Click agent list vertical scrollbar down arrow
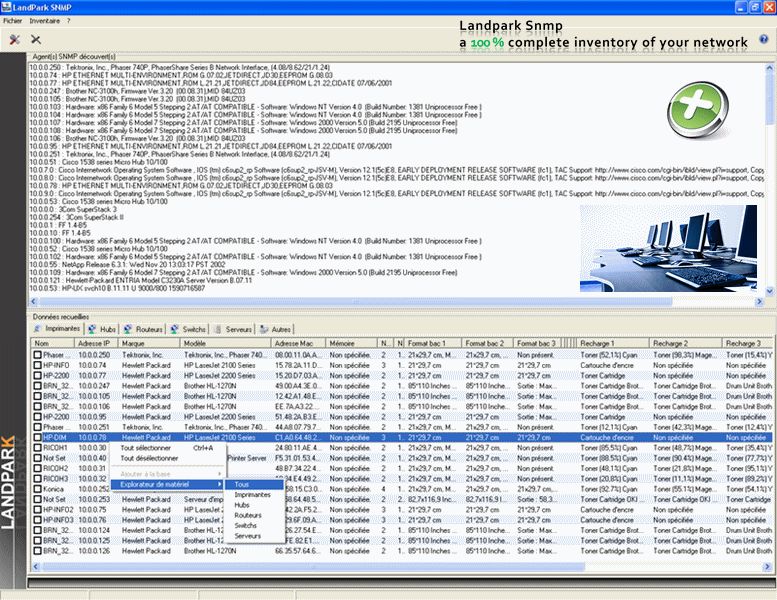 click(x=770, y=291)
